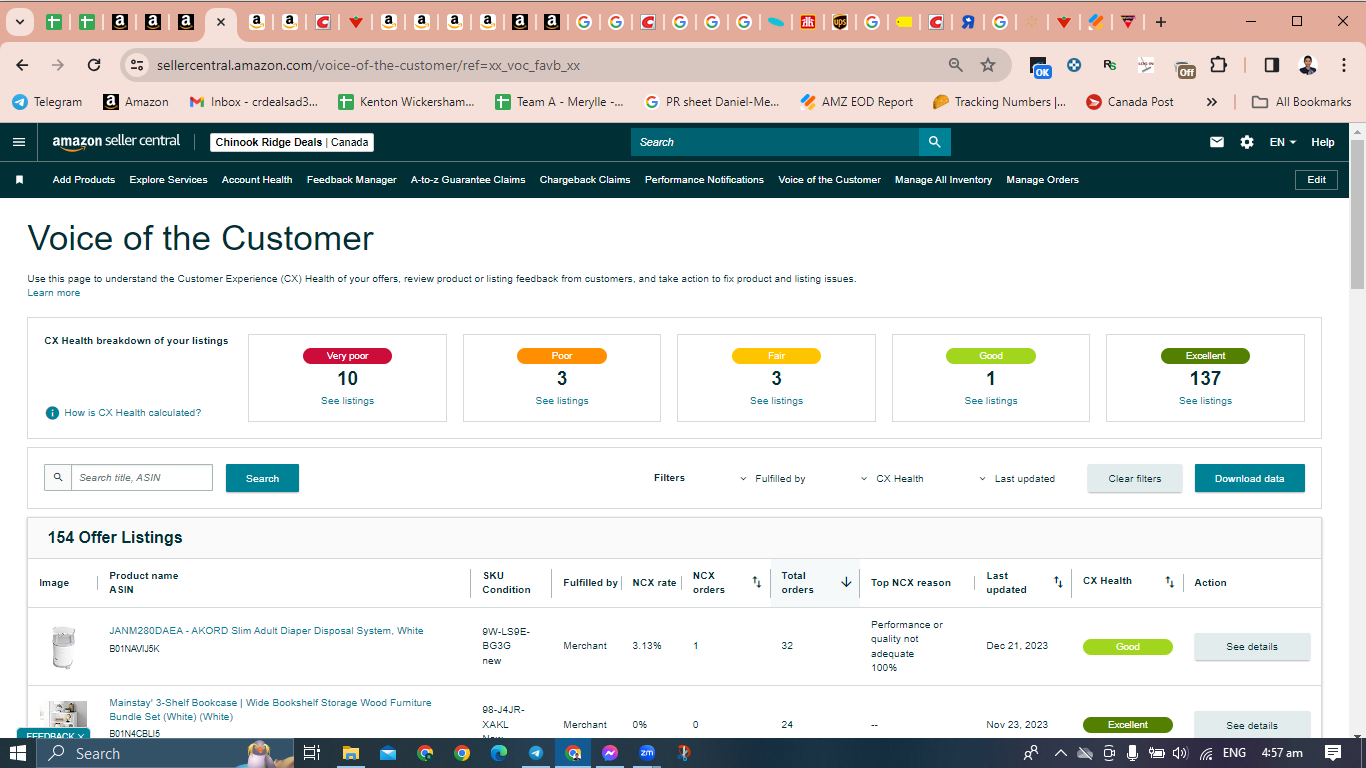Open the Chrome three-dot menu
The height and width of the screenshot is (768, 1366).
1342,65
